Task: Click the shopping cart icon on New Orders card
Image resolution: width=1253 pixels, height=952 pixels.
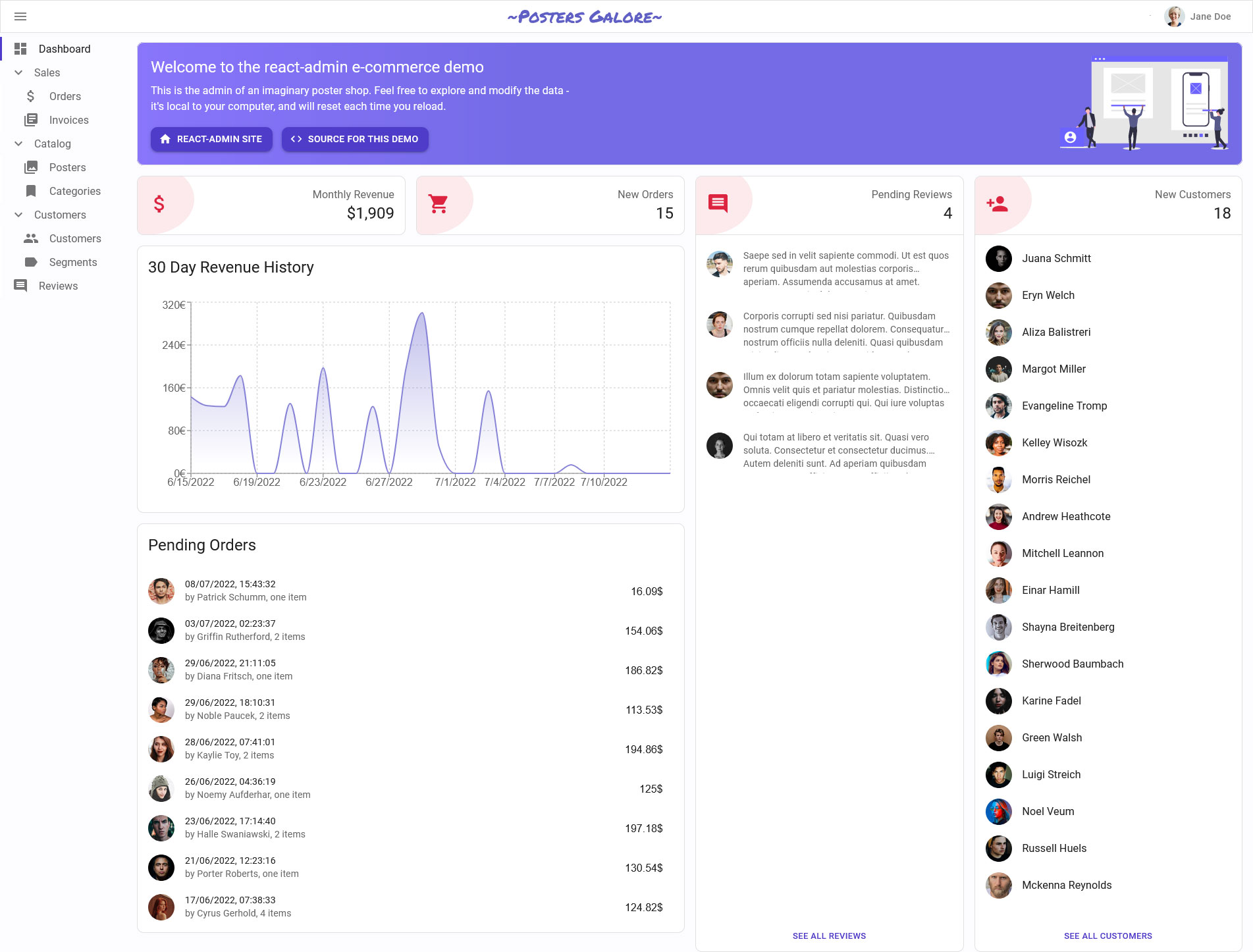Action: tap(439, 204)
